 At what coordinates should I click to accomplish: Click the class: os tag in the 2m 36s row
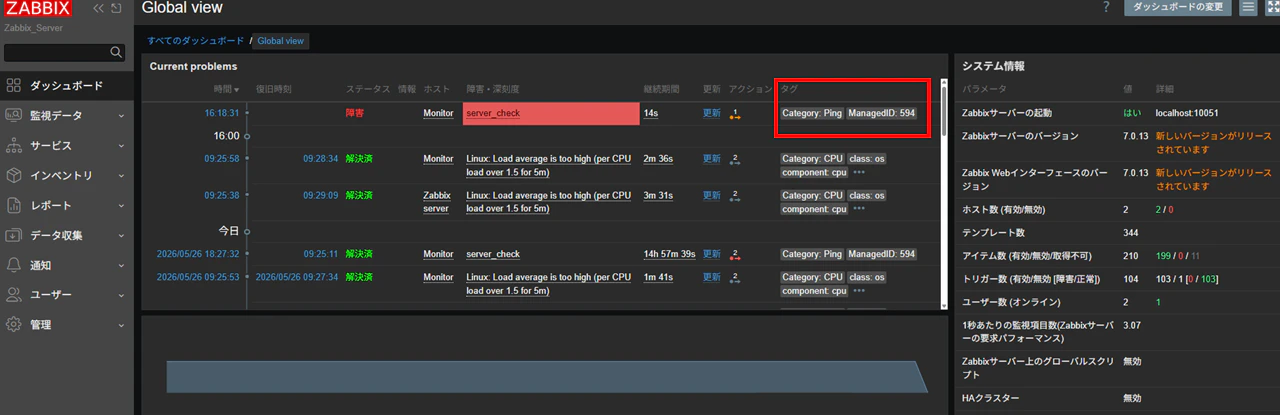866,158
